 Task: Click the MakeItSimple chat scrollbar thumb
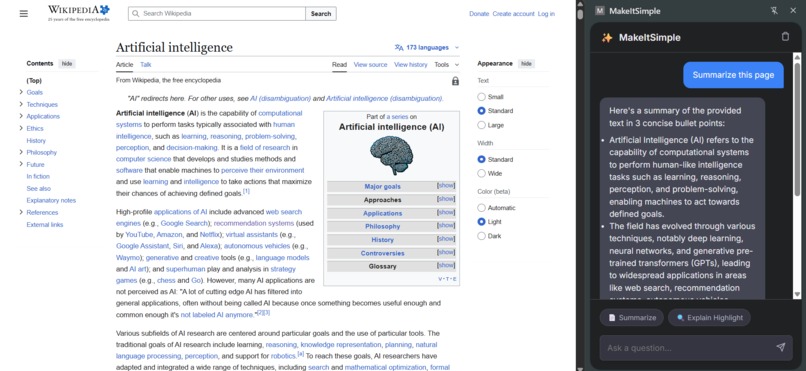[797, 128]
